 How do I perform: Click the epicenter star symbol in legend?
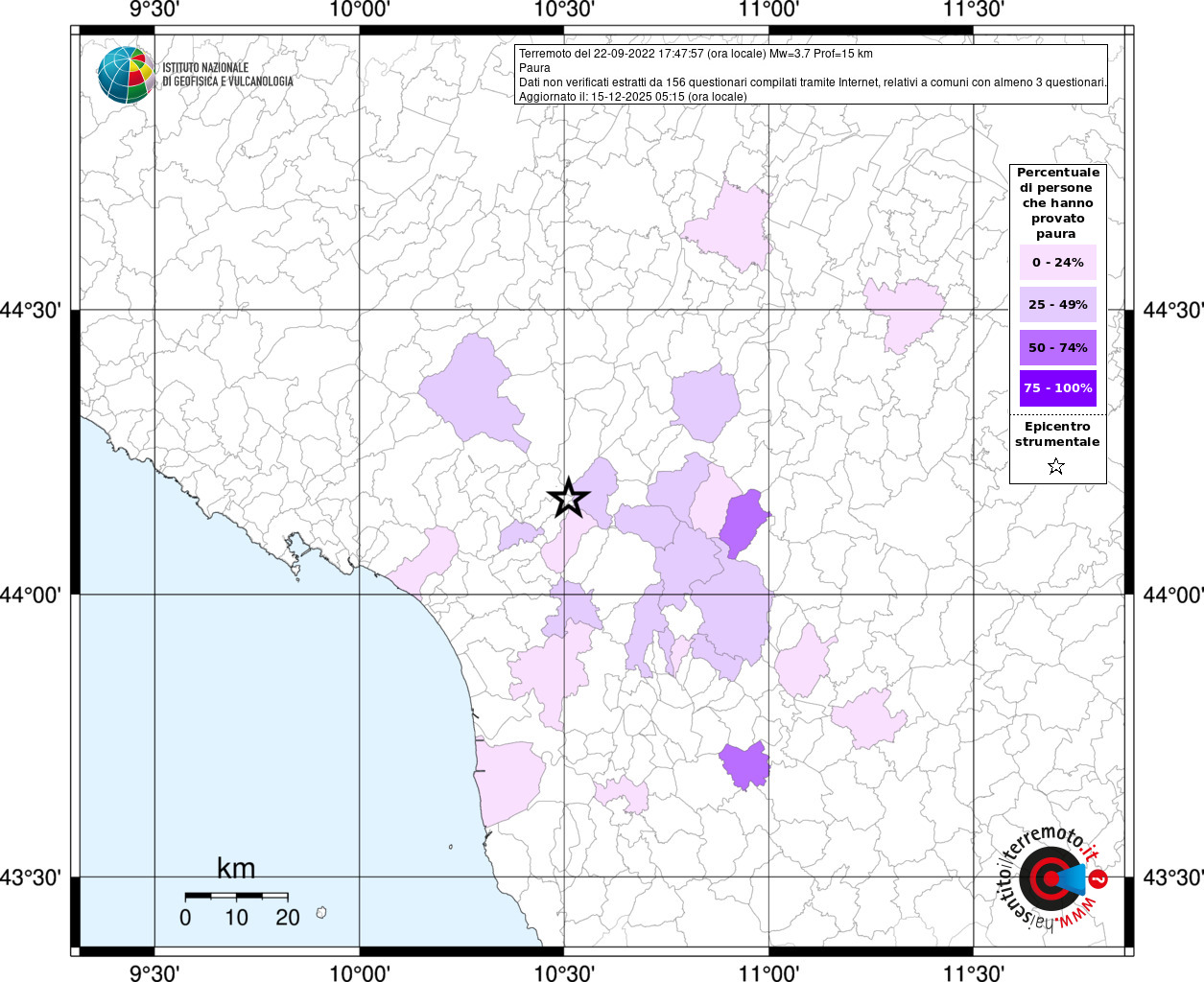point(1056,467)
